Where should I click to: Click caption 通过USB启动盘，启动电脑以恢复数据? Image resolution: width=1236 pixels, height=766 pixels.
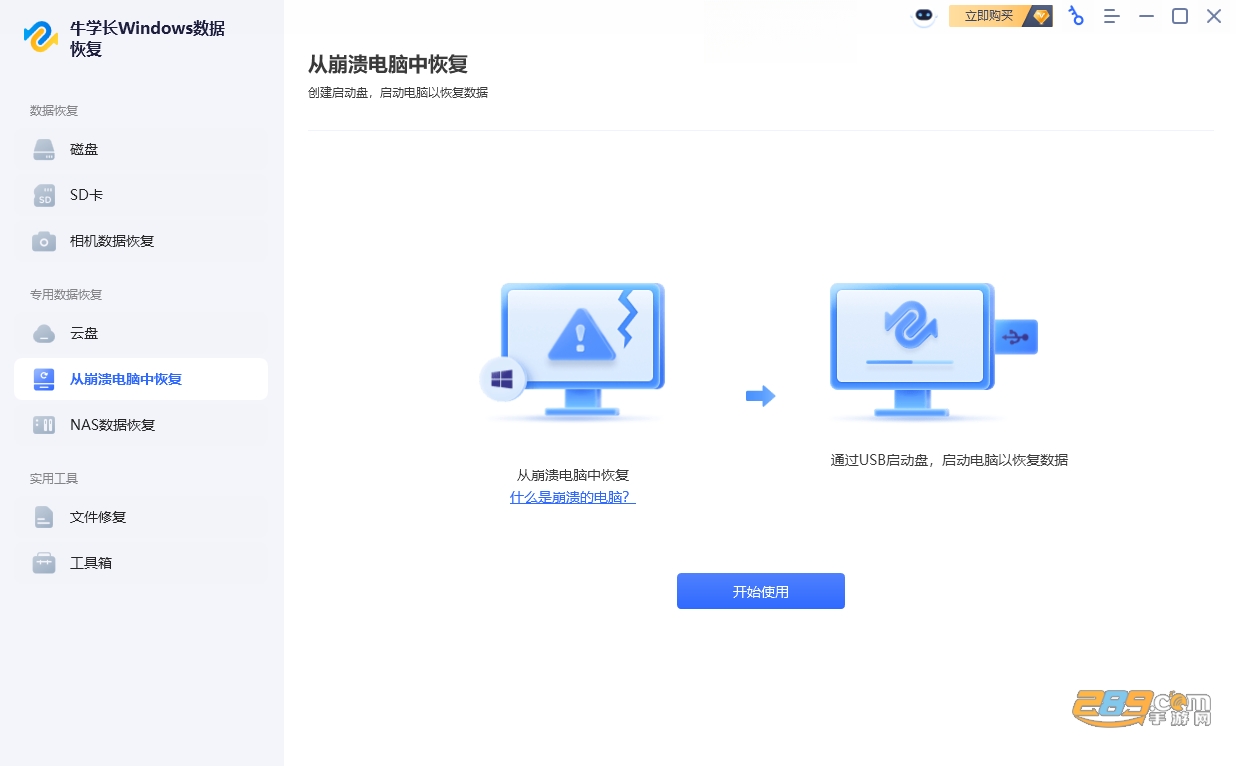[949, 460]
